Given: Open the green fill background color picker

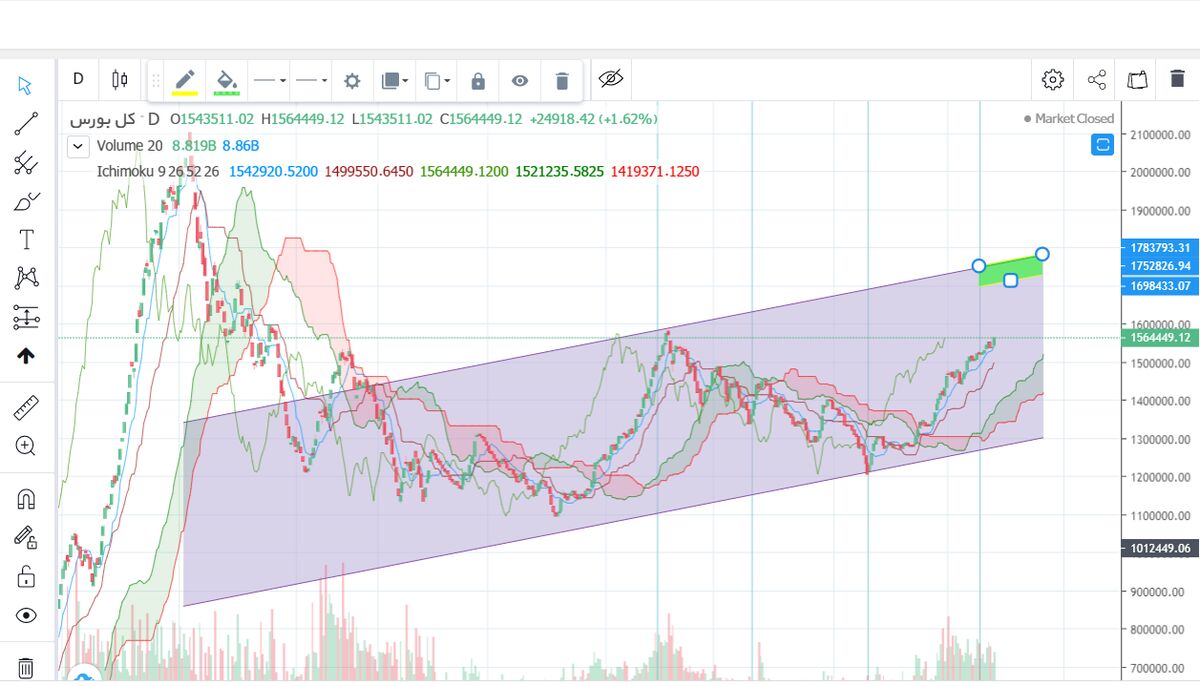Looking at the screenshot, I should click(227, 80).
